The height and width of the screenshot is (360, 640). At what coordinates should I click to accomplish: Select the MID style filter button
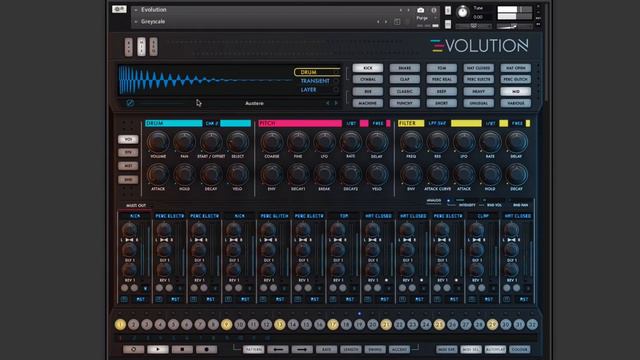pos(516,91)
